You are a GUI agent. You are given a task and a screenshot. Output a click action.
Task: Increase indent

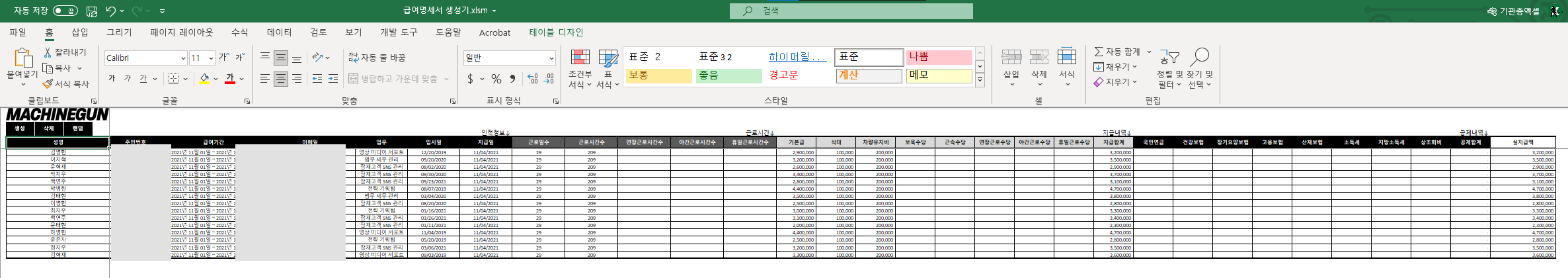click(x=333, y=79)
